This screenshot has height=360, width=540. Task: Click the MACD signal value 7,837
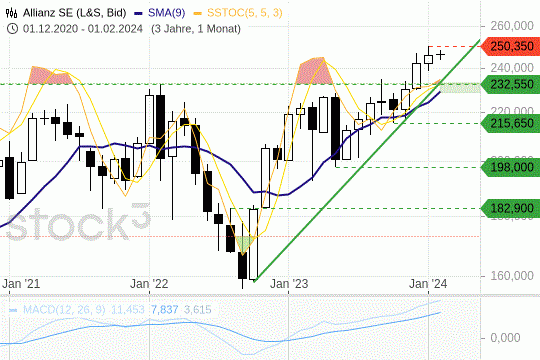coord(165,309)
